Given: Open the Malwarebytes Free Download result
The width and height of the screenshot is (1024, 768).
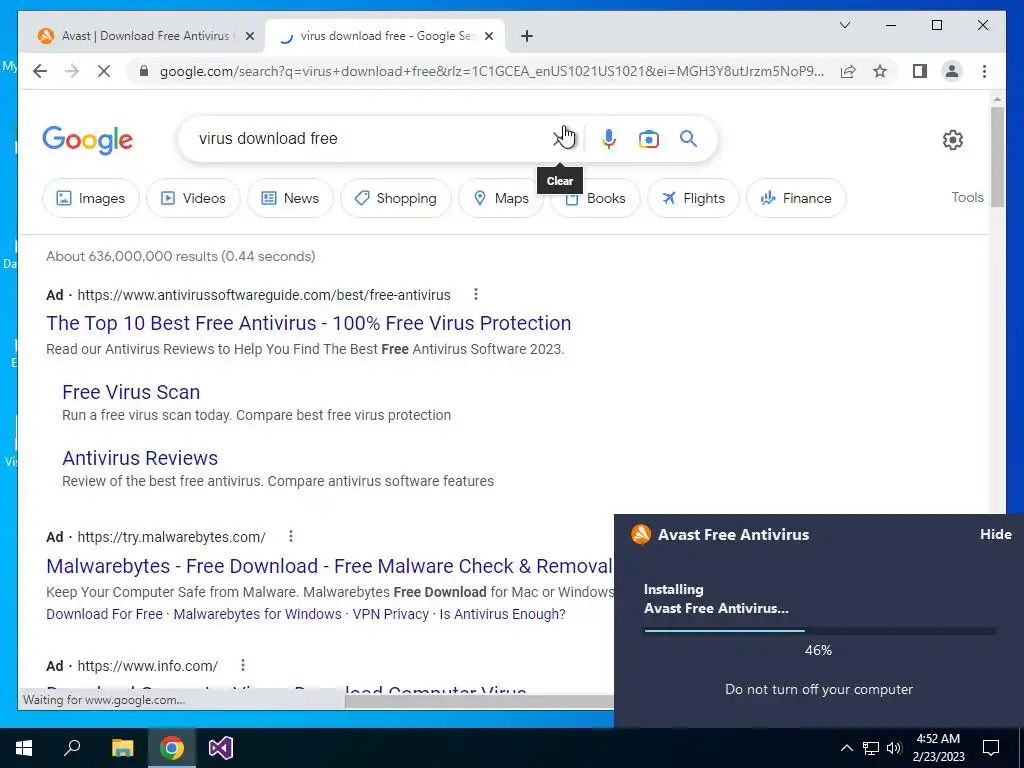Looking at the screenshot, I should click(329, 566).
